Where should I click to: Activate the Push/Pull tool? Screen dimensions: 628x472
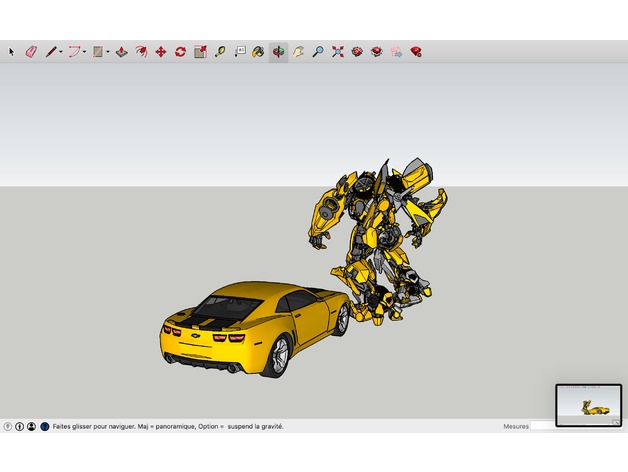121,52
